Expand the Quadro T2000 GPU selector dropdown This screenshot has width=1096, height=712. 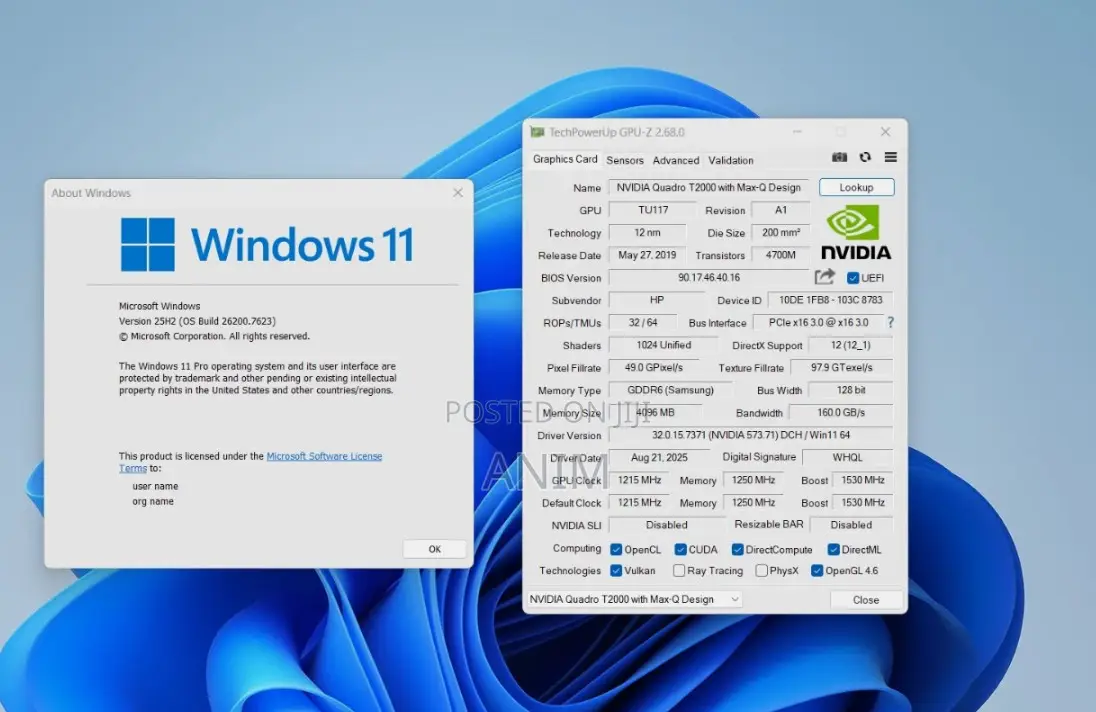pos(633,600)
